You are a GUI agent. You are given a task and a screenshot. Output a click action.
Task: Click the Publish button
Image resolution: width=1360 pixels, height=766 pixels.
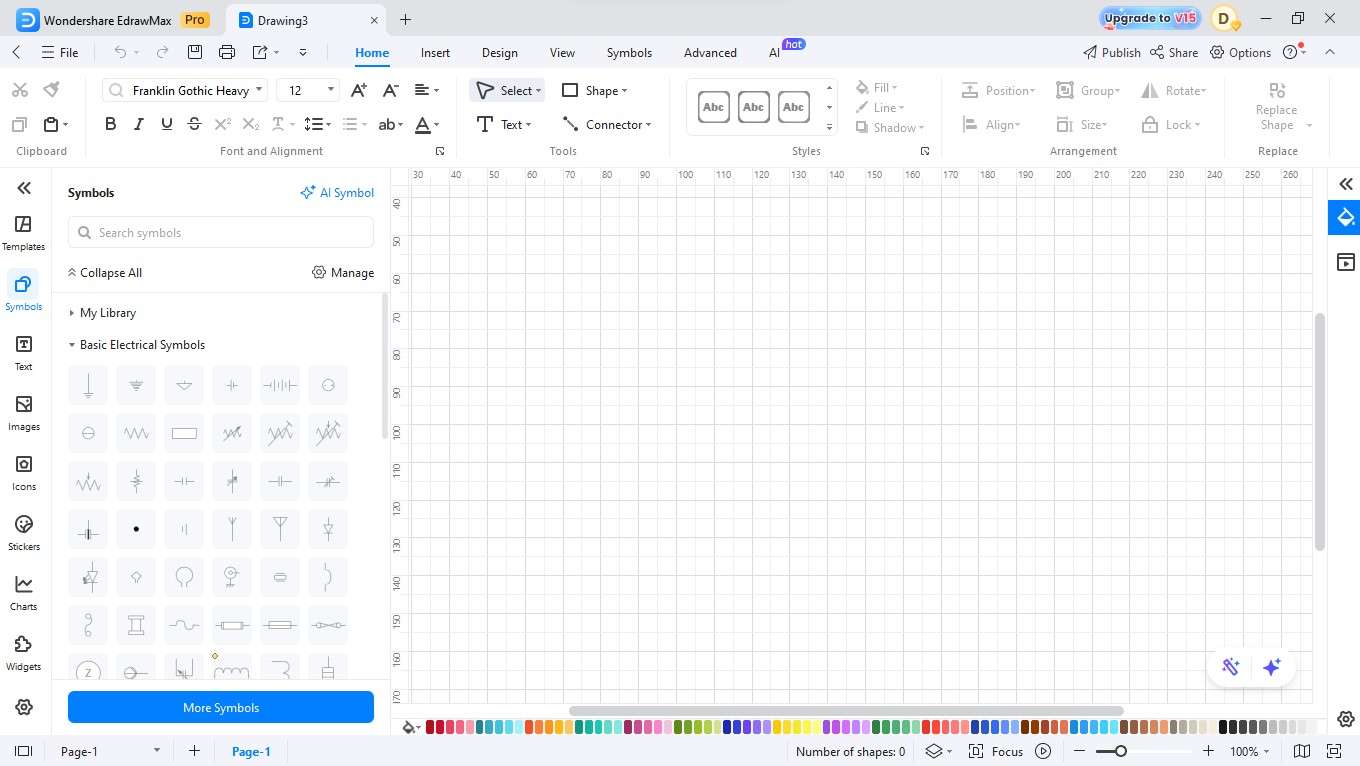(x=1111, y=52)
